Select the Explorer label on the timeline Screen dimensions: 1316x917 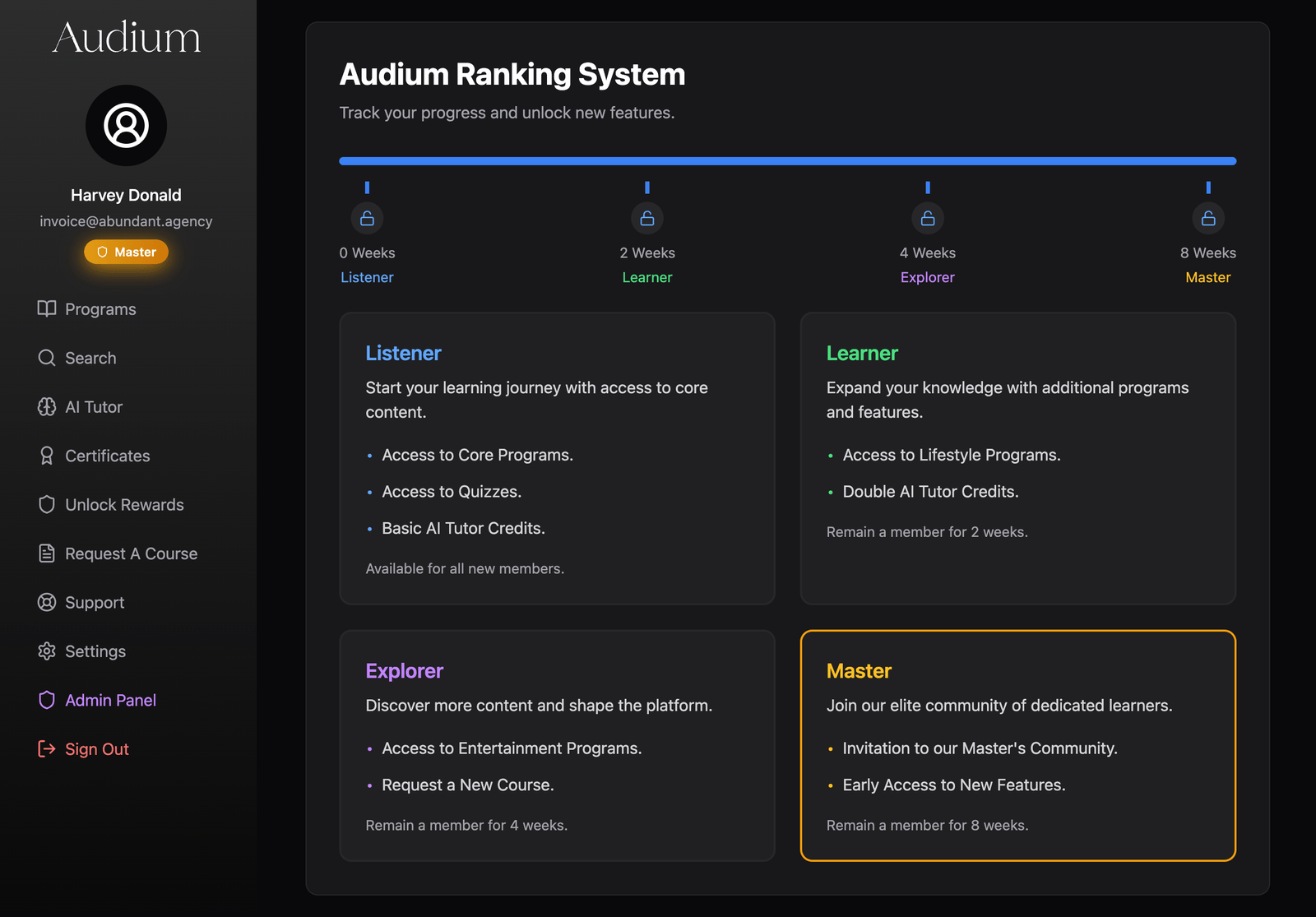click(927, 277)
